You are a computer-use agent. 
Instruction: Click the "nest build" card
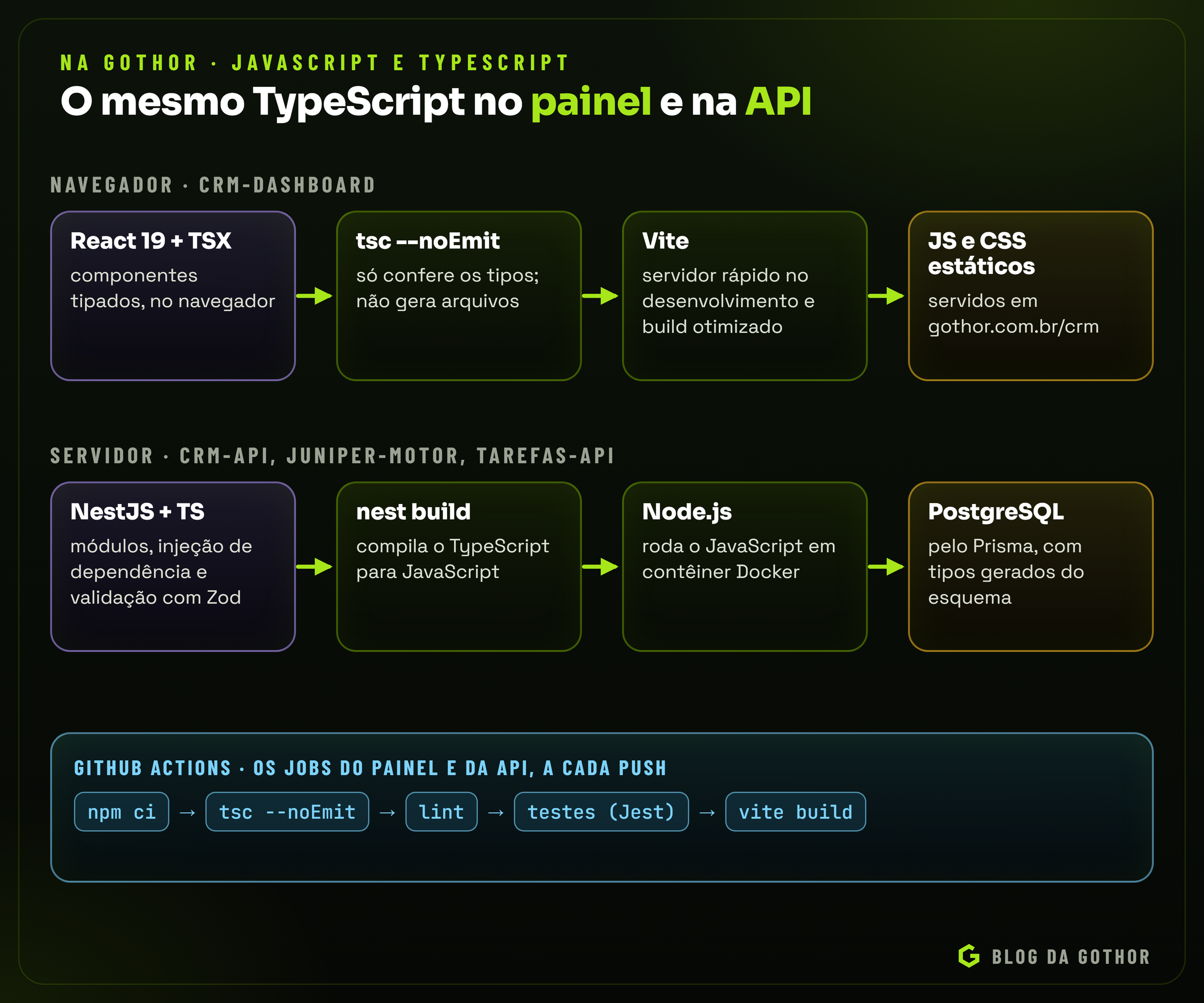459,566
